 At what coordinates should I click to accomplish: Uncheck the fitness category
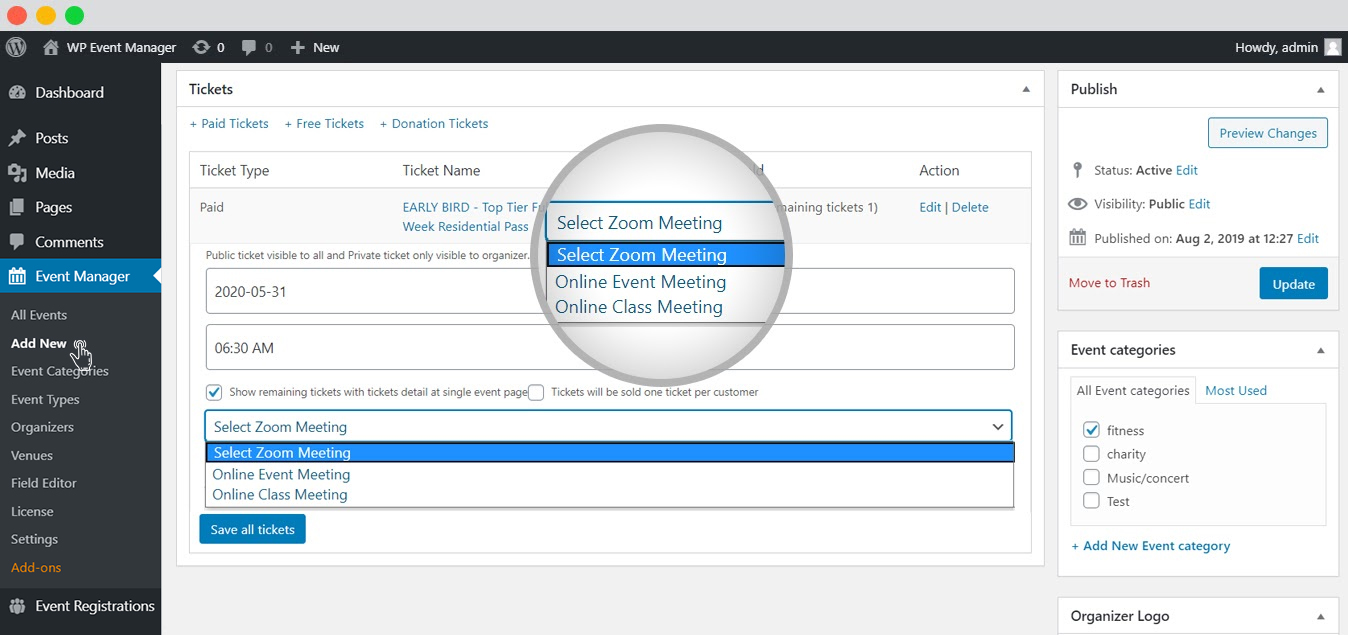click(1091, 430)
